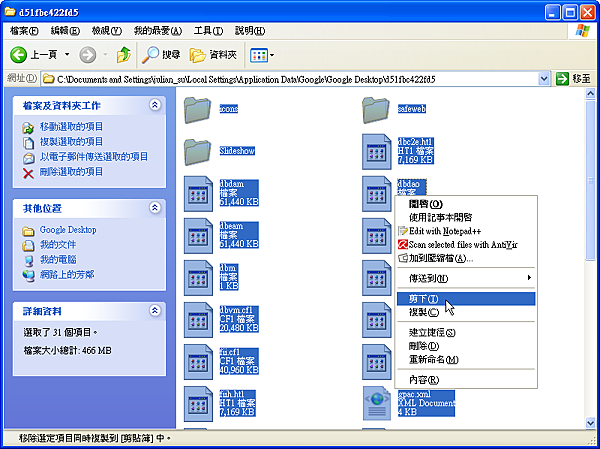Choose 剪下(T) in context menu
Image resolution: width=600 pixels, height=449 pixels.
pos(466,299)
